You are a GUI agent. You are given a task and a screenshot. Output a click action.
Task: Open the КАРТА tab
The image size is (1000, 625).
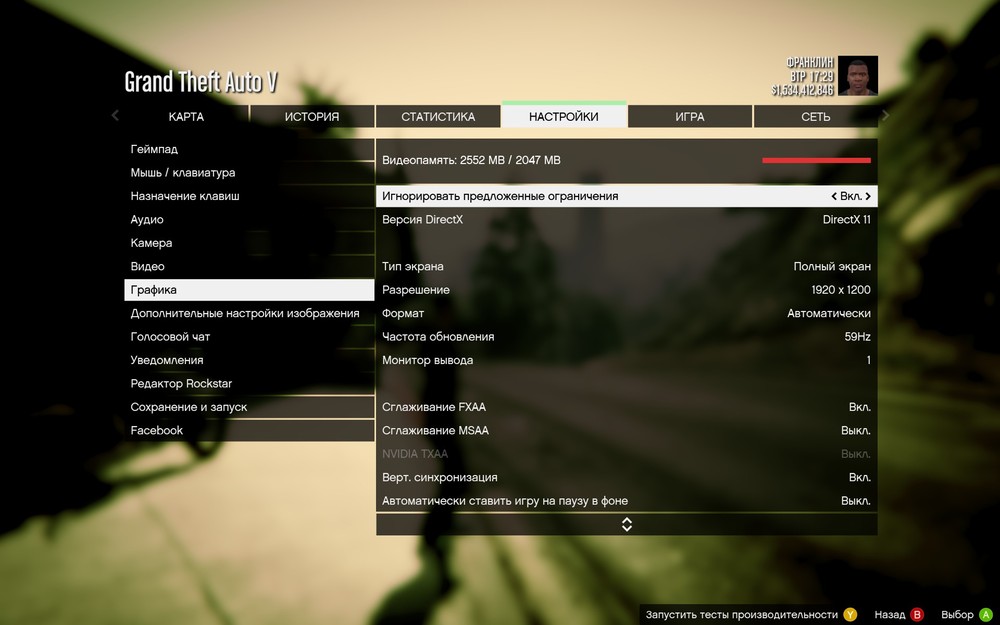click(x=186, y=117)
